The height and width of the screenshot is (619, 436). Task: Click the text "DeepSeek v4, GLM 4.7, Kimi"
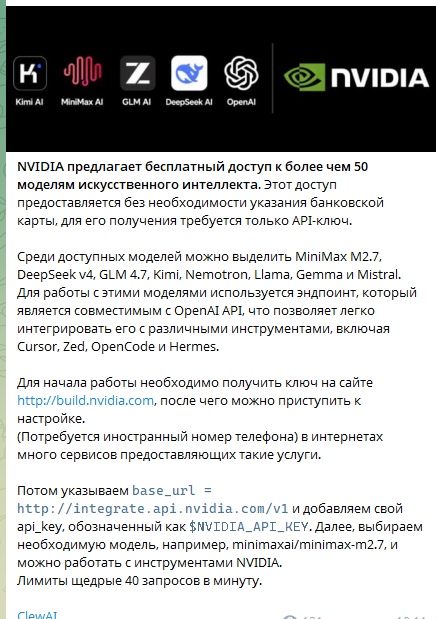coord(99,275)
